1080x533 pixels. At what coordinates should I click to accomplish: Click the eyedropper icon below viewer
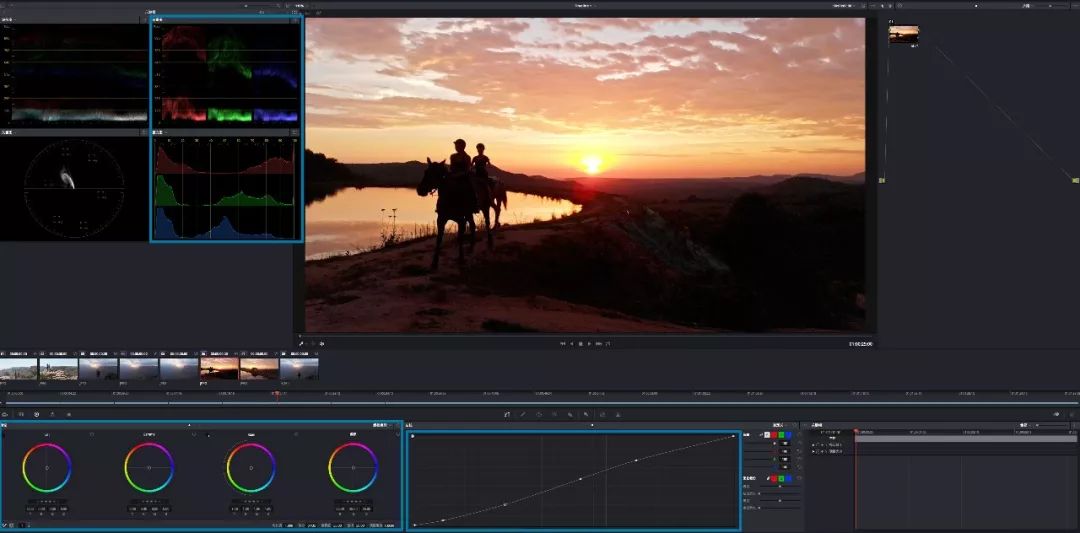[x=301, y=343]
